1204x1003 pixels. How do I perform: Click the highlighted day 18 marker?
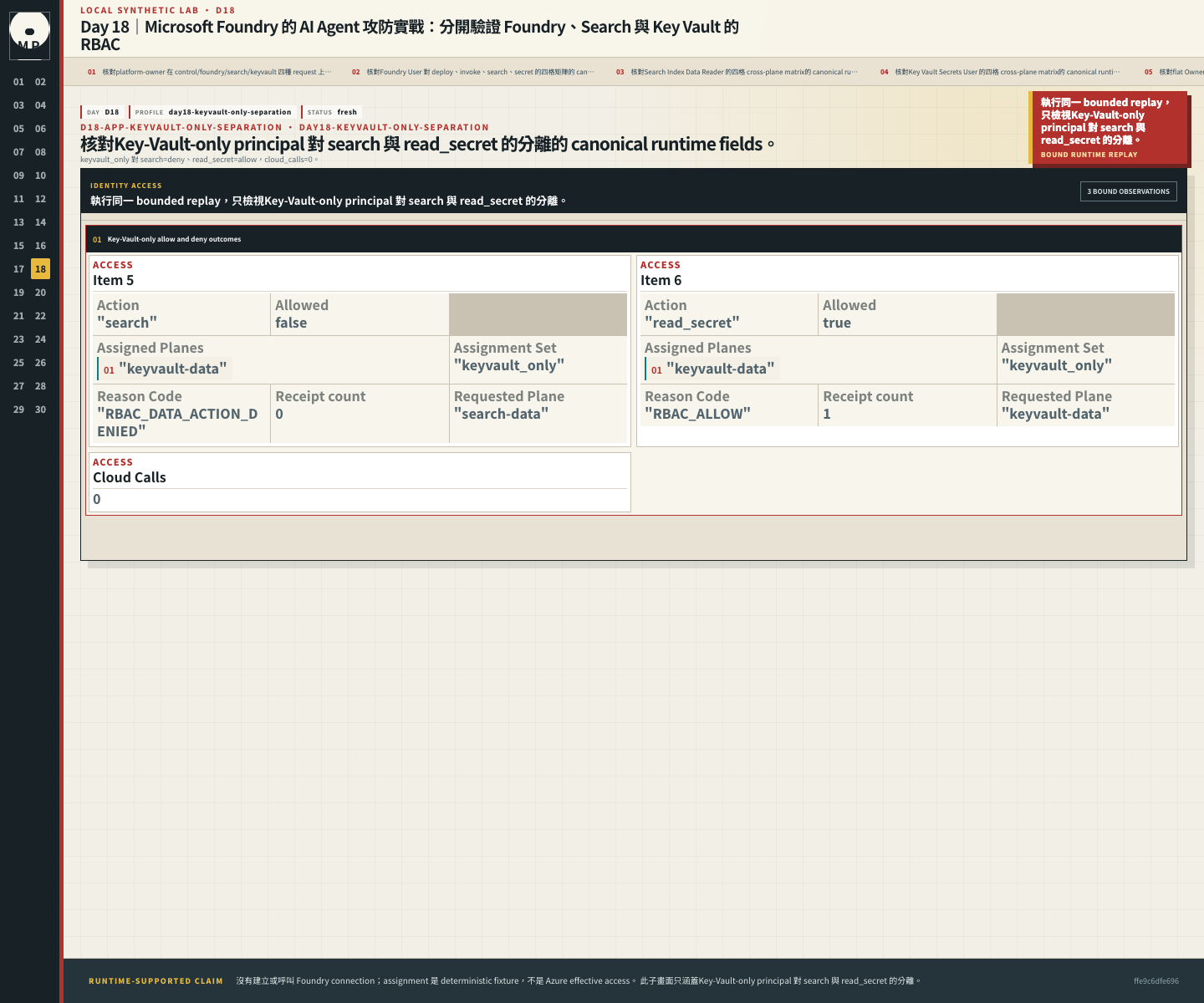(40, 269)
